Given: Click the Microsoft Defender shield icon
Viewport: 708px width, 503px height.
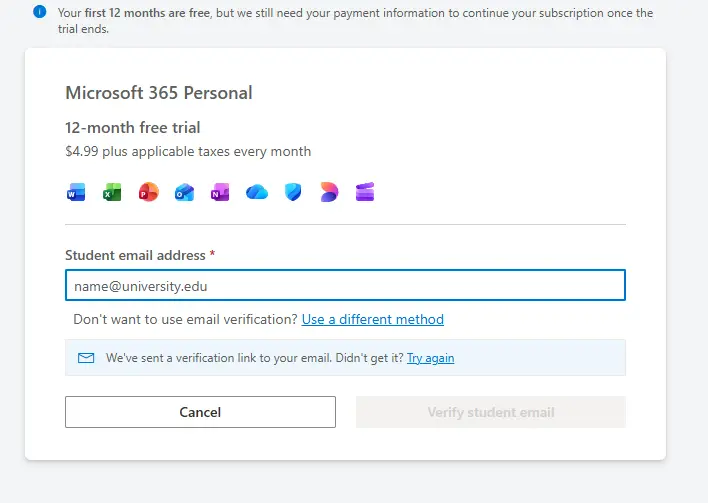Looking at the screenshot, I should pos(293,192).
